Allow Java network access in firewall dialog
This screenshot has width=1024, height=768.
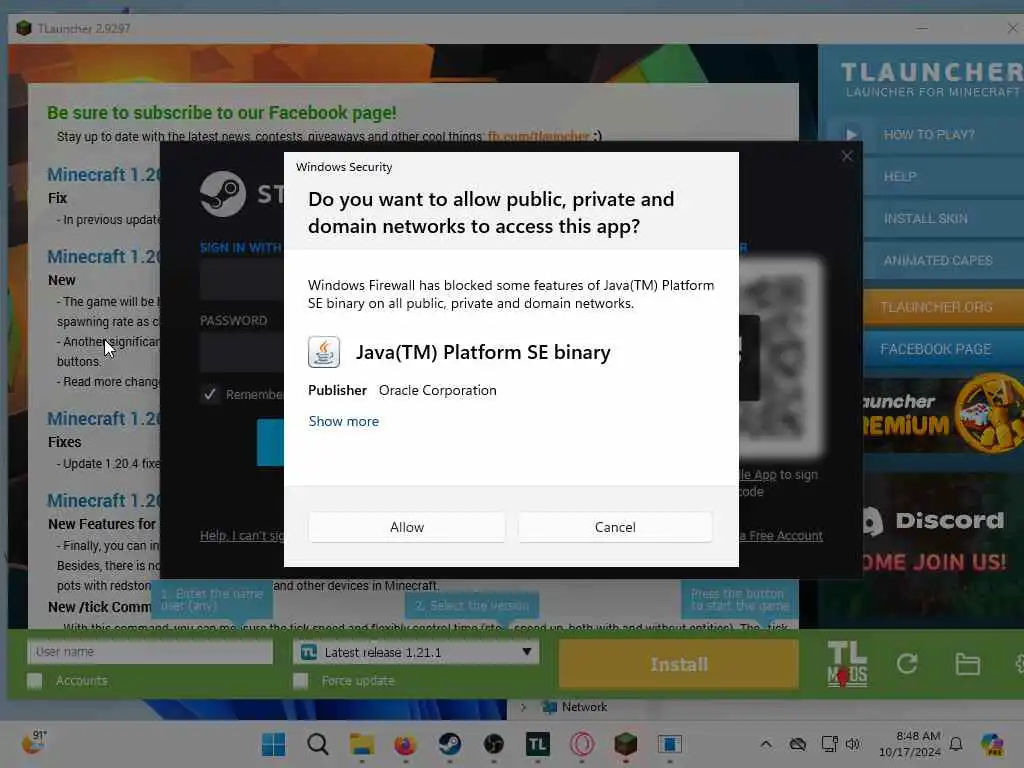coord(406,527)
